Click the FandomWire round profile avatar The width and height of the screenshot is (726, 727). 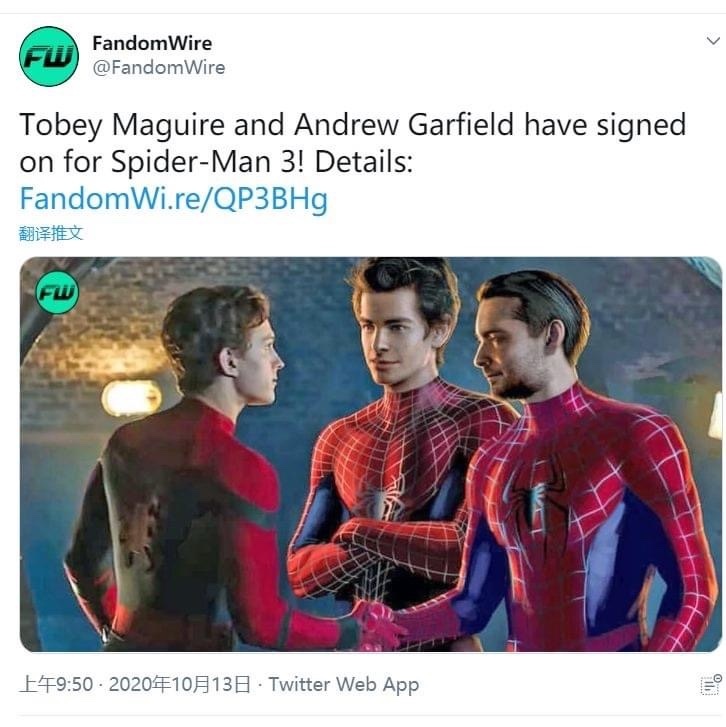pos(49,56)
